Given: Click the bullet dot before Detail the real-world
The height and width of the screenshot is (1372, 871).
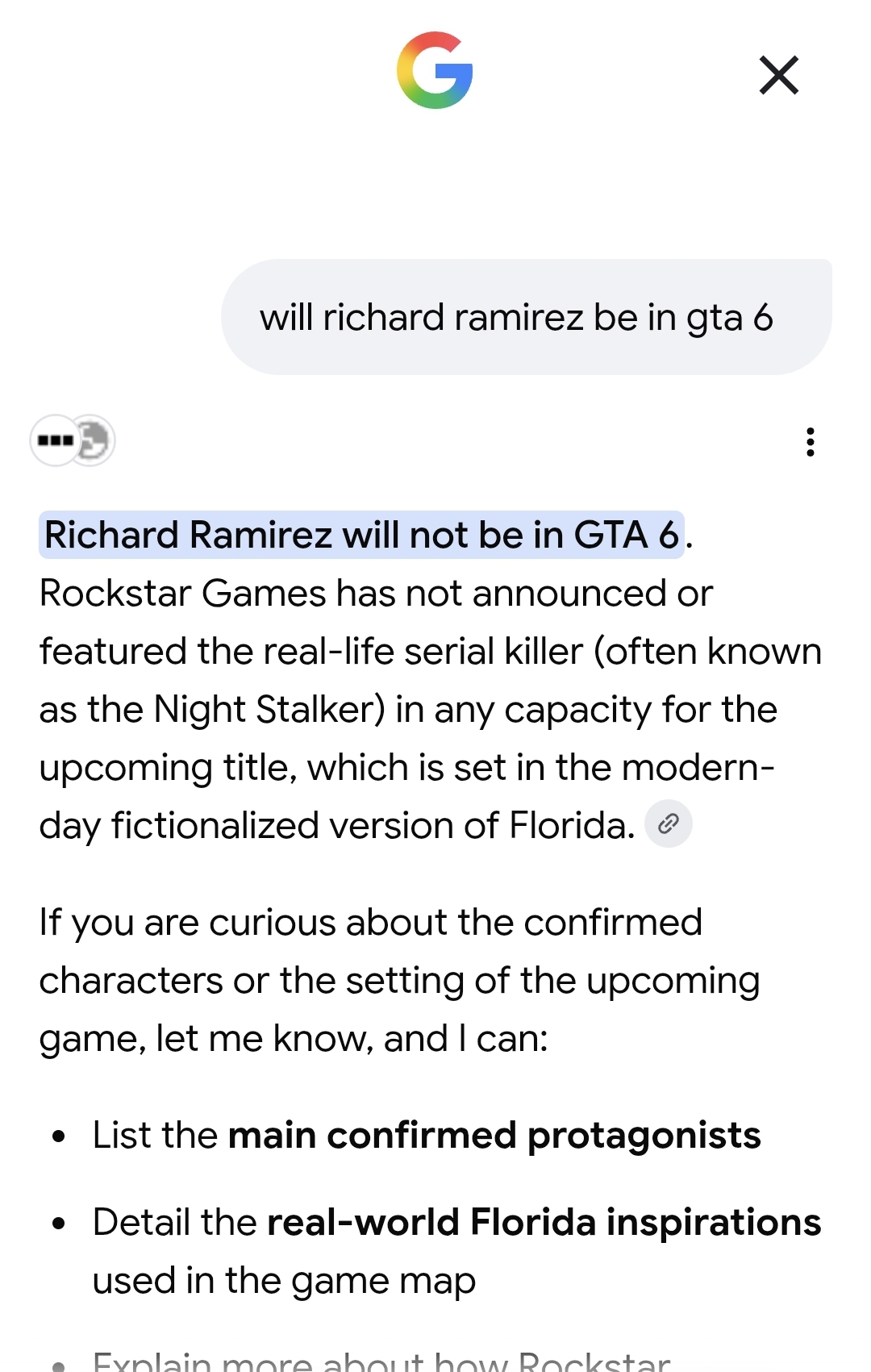Looking at the screenshot, I should pos(58,1224).
